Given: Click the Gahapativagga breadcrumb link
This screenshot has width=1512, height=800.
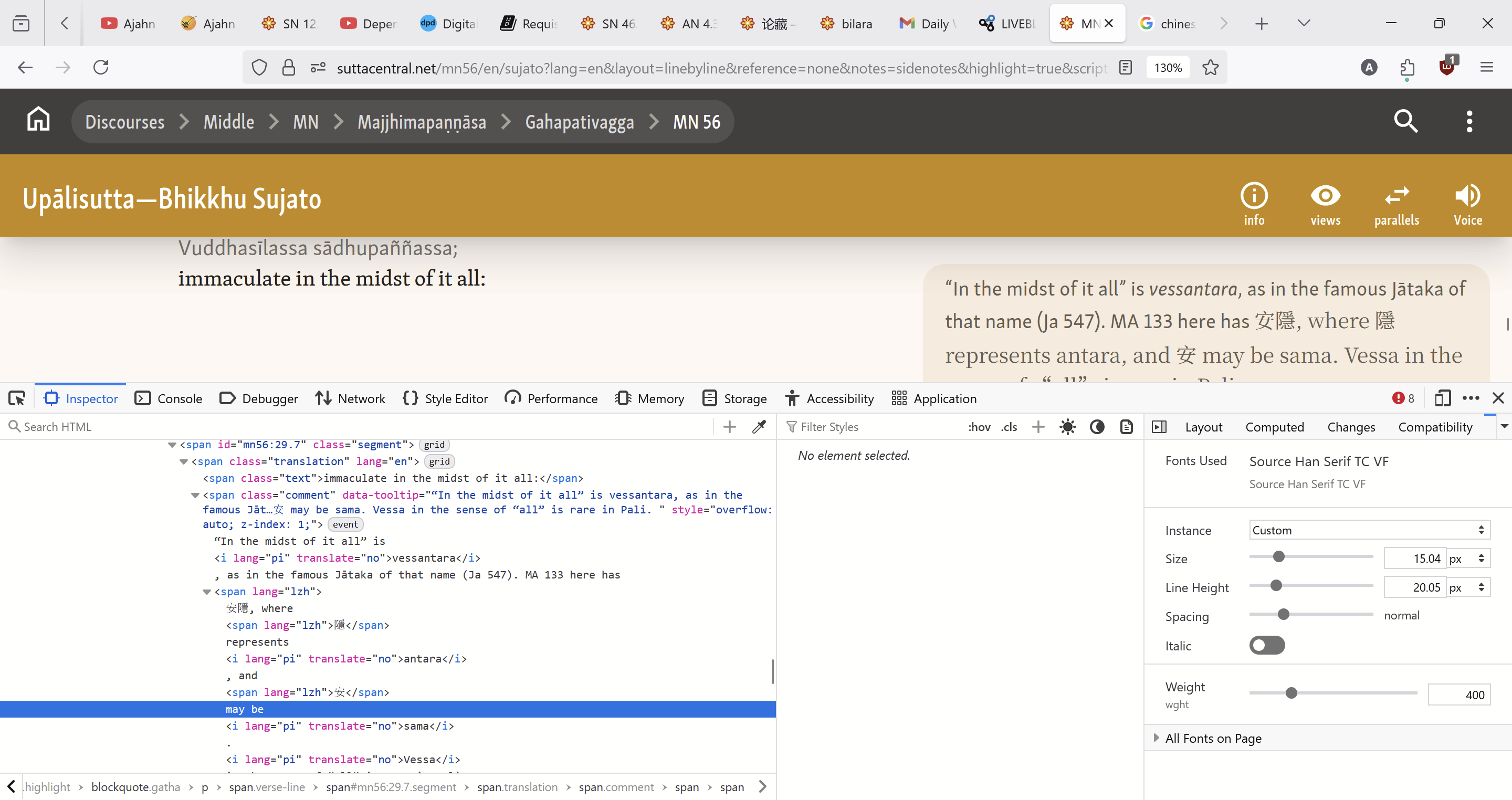Looking at the screenshot, I should click(579, 122).
